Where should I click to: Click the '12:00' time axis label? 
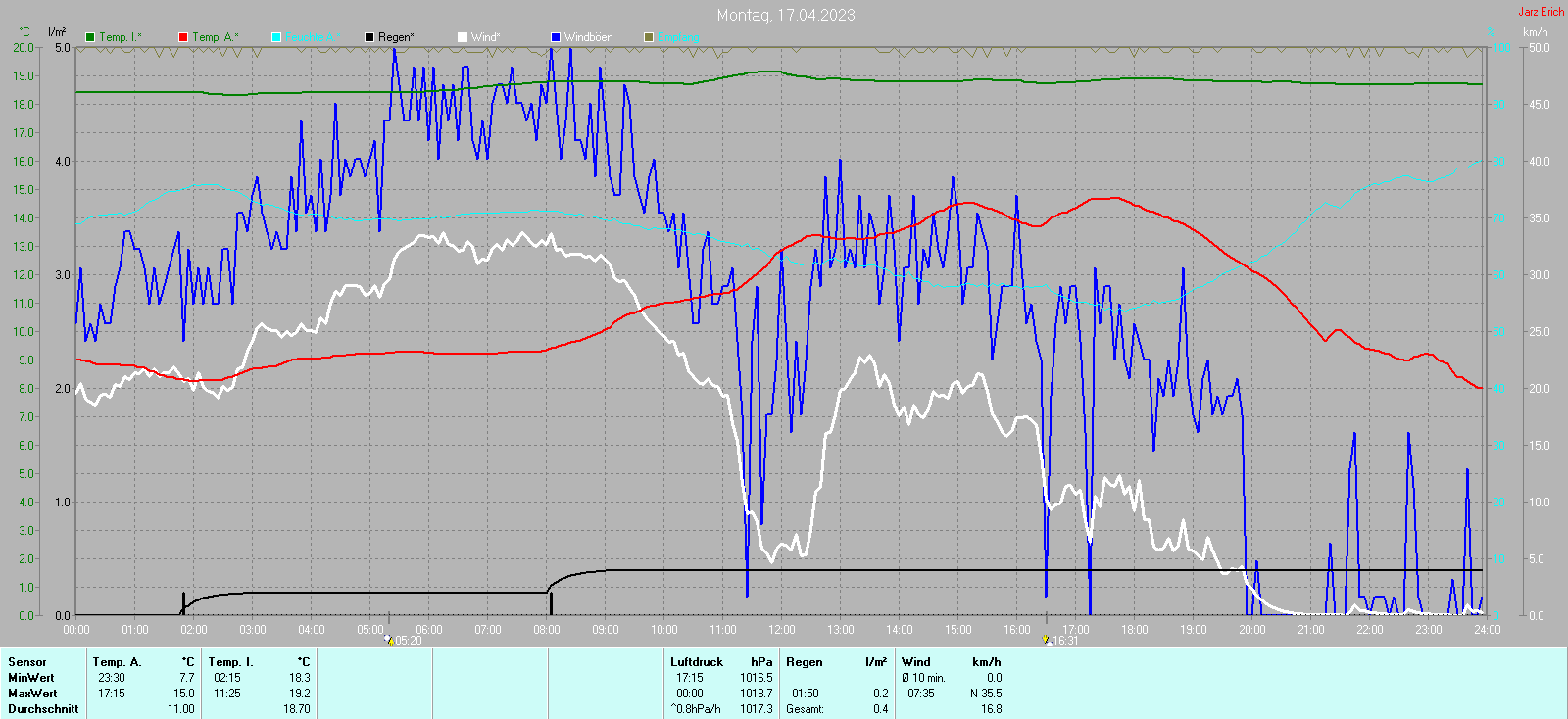coord(782,630)
